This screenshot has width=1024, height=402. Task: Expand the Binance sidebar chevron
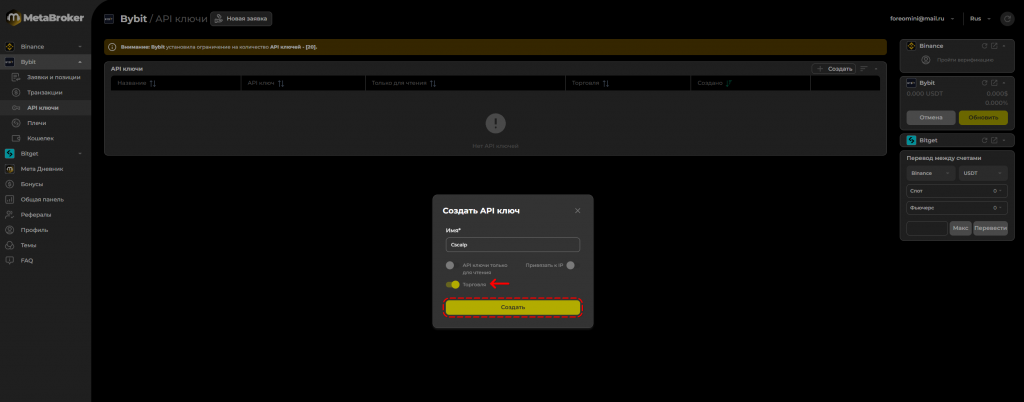(80, 47)
